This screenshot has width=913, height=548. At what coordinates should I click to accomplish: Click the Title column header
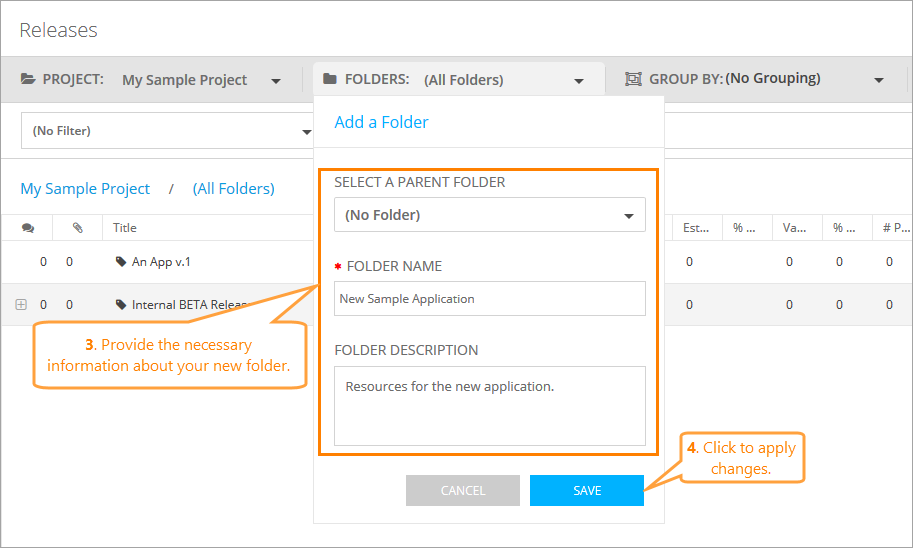[x=125, y=228]
